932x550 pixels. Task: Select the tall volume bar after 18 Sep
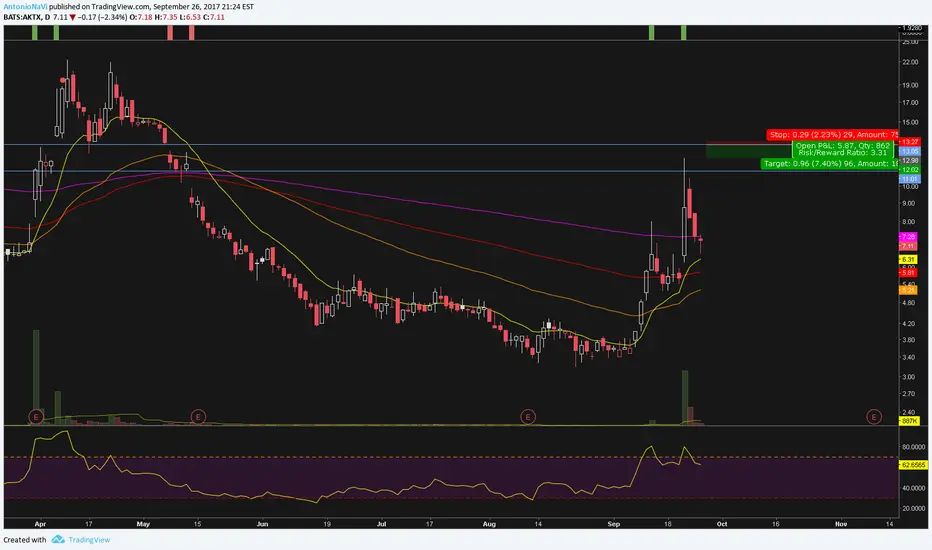685,397
